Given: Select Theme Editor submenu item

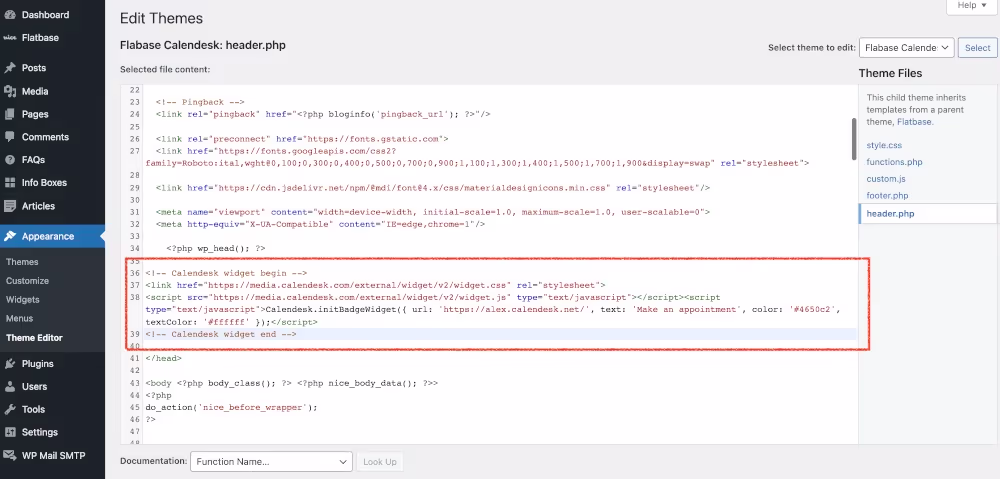Looking at the screenshot, I should 34,337.
